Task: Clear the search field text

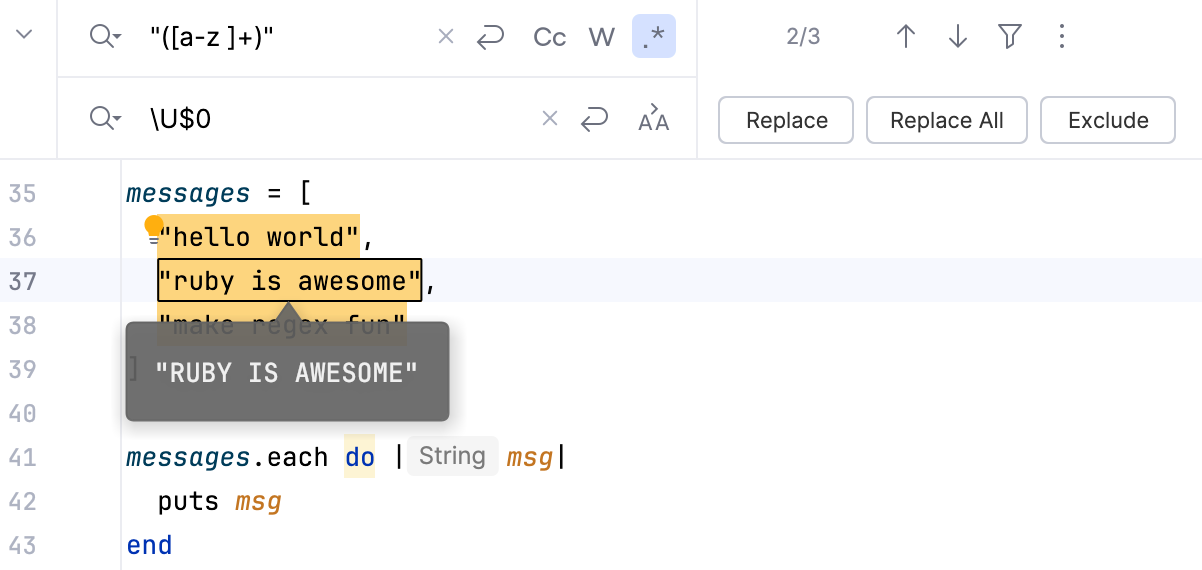Action: 446,37
